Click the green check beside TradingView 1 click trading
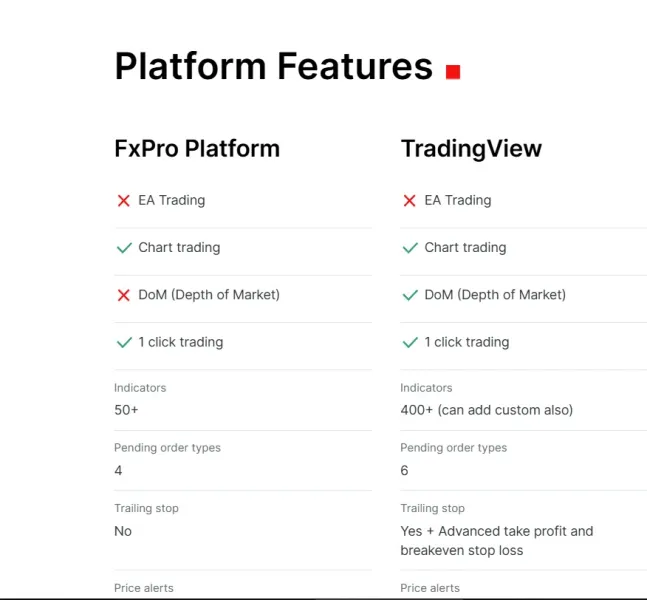The width and height of the screenshot is (647, 600). [x=410, y=342]
